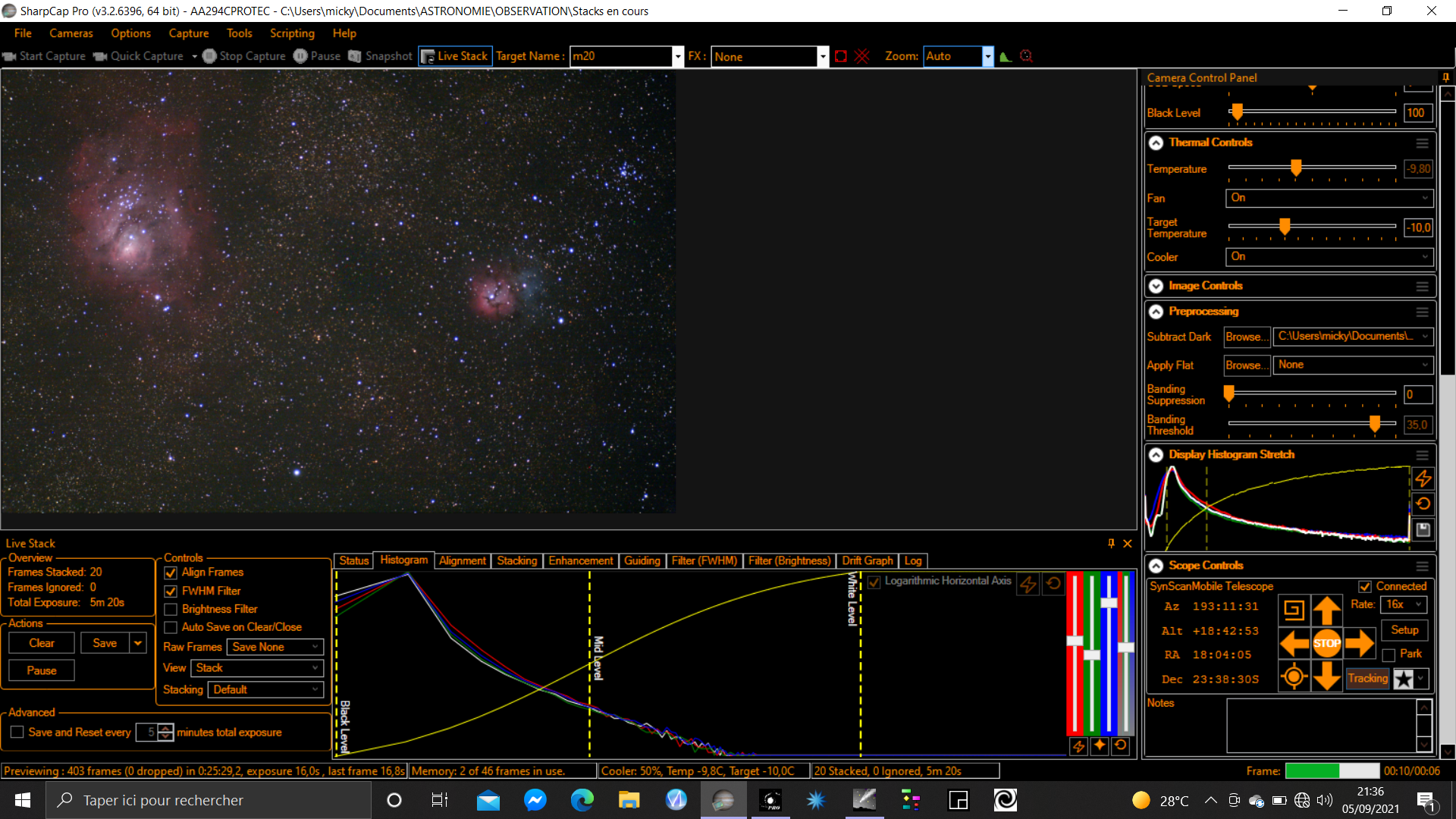This screenshot has height=819, width=1456.
Task: Open Raw Frames Save None dropdown
Action: 275,647
